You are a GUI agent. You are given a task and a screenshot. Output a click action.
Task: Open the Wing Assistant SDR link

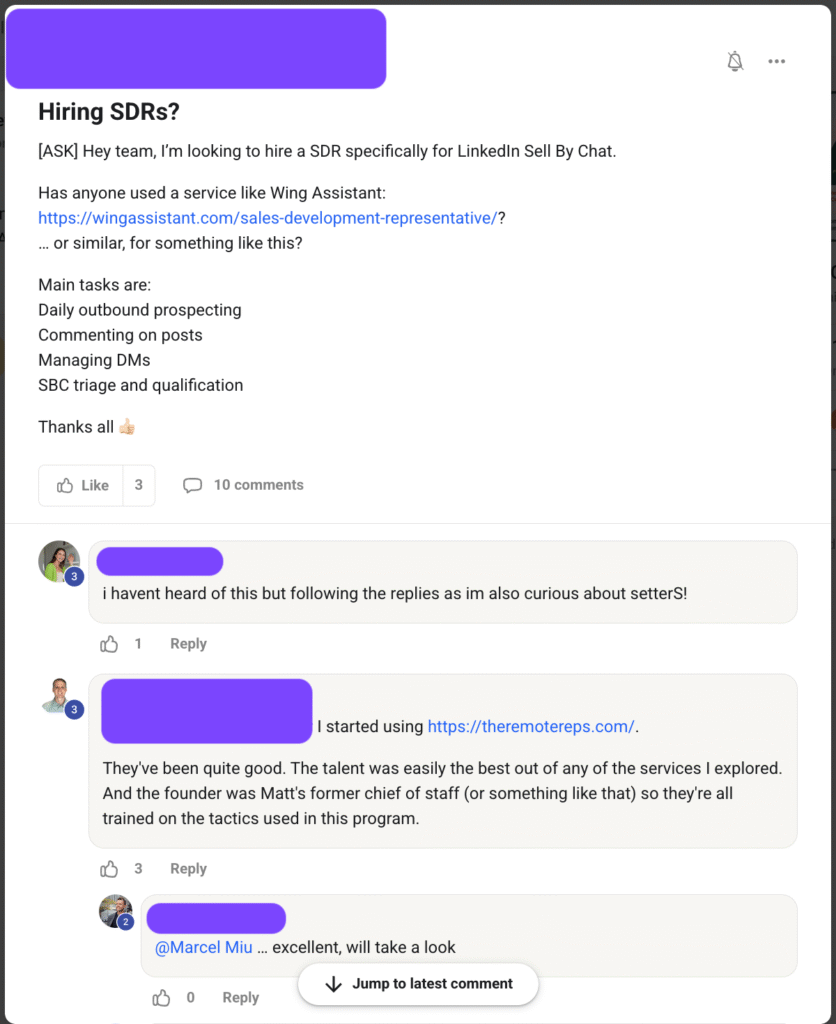tap(267, 218)
